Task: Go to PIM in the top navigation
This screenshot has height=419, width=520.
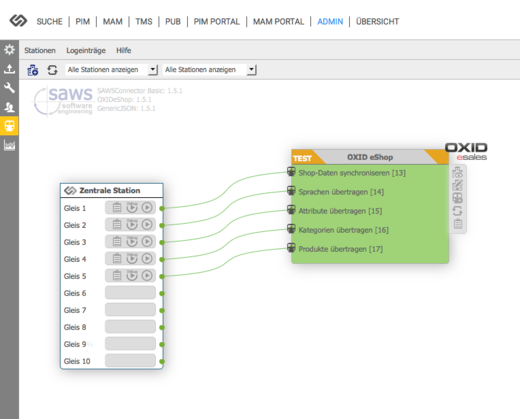Action: click(x=83, y=22)
